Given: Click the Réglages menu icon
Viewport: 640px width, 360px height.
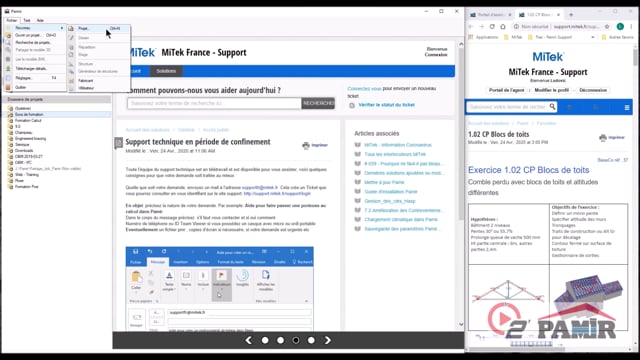Looking at the screenshot, I should coord(8,78).
